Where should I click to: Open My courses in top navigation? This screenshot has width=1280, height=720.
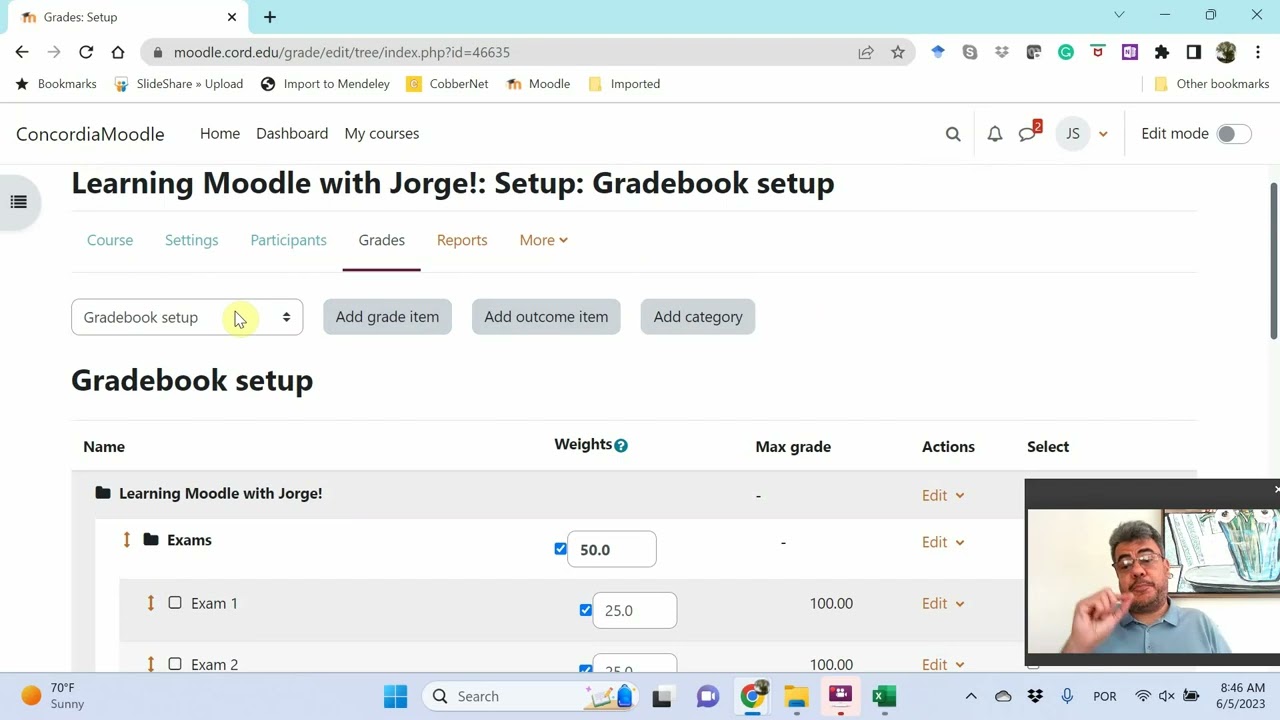click(x=382, y=133)
